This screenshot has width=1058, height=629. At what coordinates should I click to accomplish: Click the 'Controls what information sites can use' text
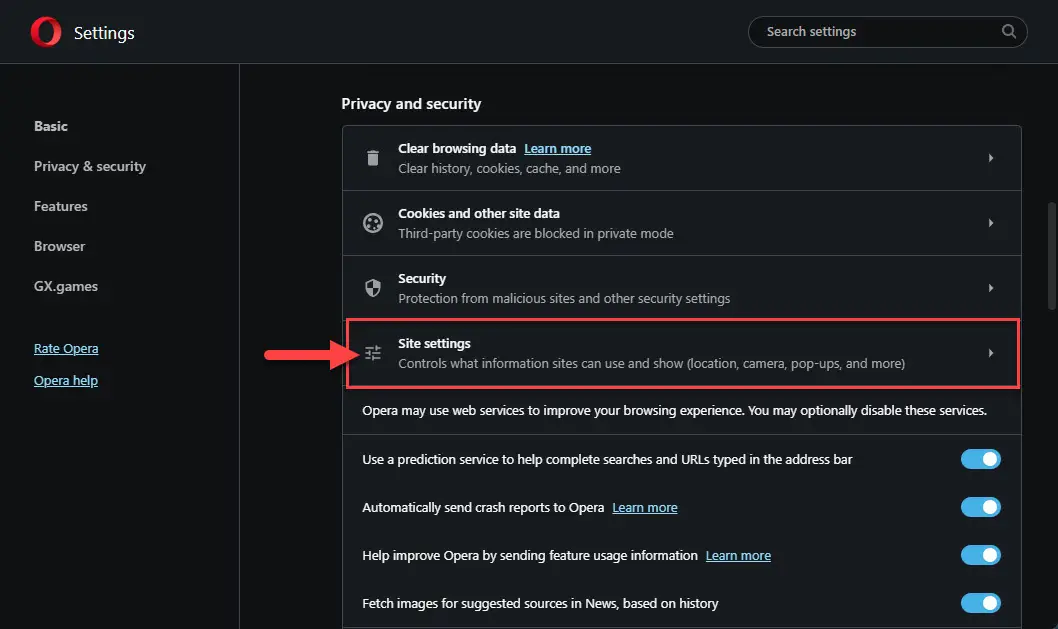click(651, 363)
